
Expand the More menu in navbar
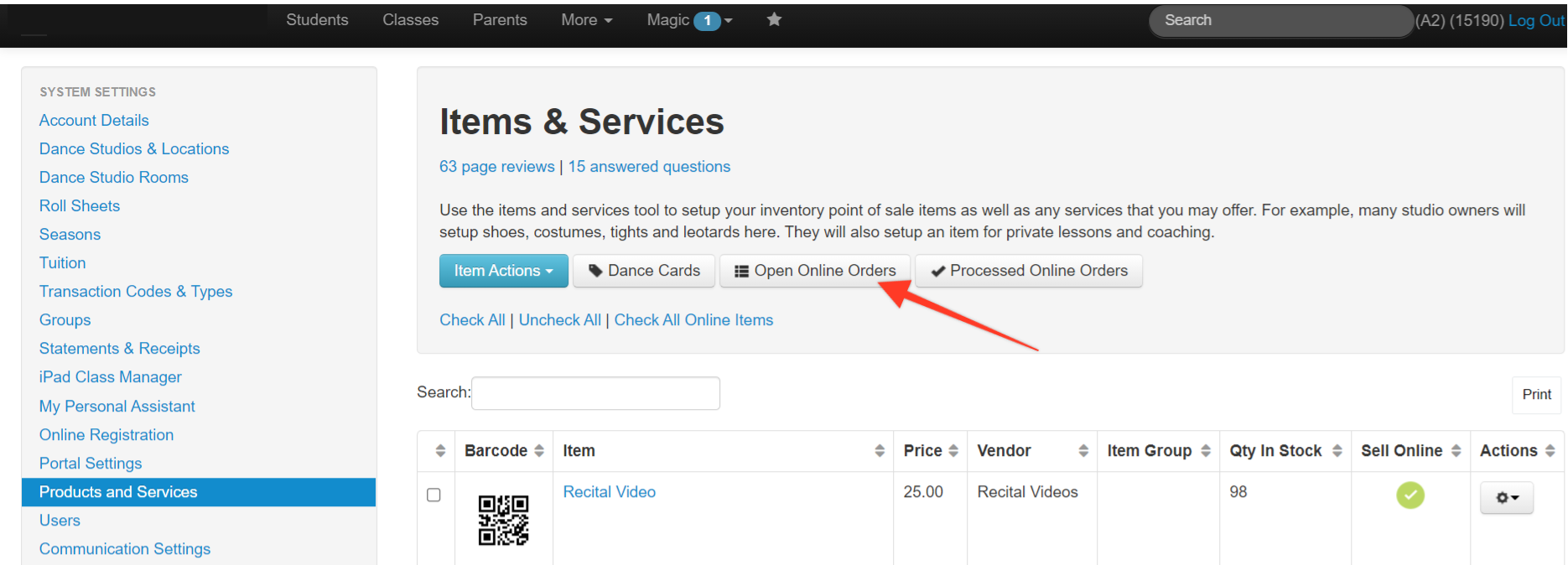tap(587, 19)
